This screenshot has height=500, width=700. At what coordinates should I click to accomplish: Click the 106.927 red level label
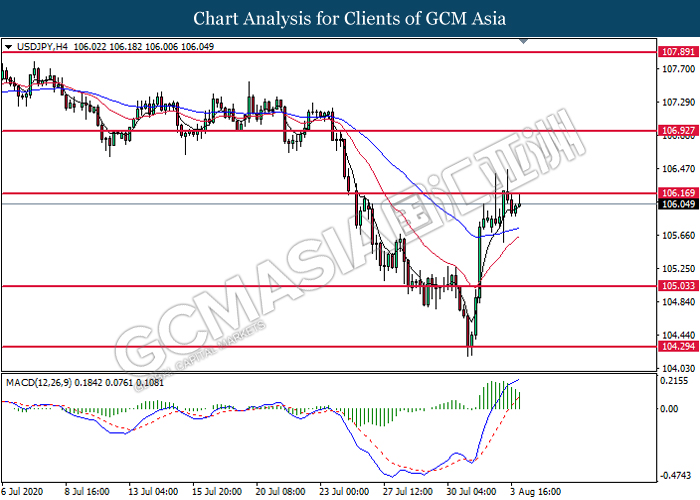coord(678,130)
